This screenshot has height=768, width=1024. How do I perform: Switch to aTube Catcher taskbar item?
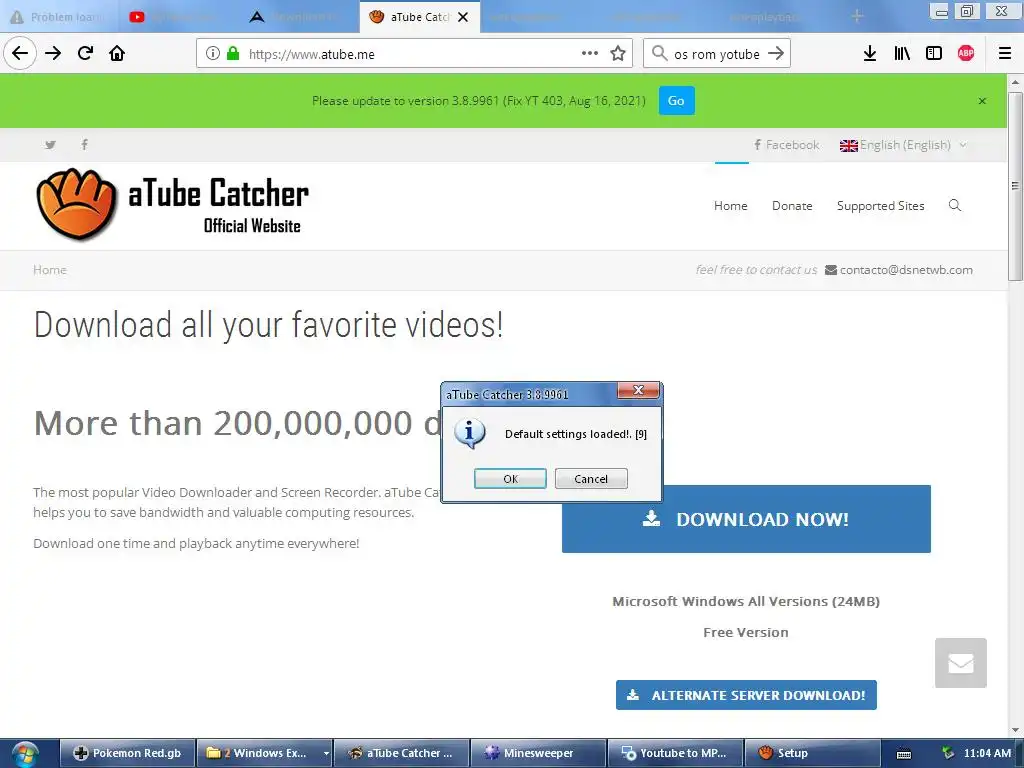[401, 754]
